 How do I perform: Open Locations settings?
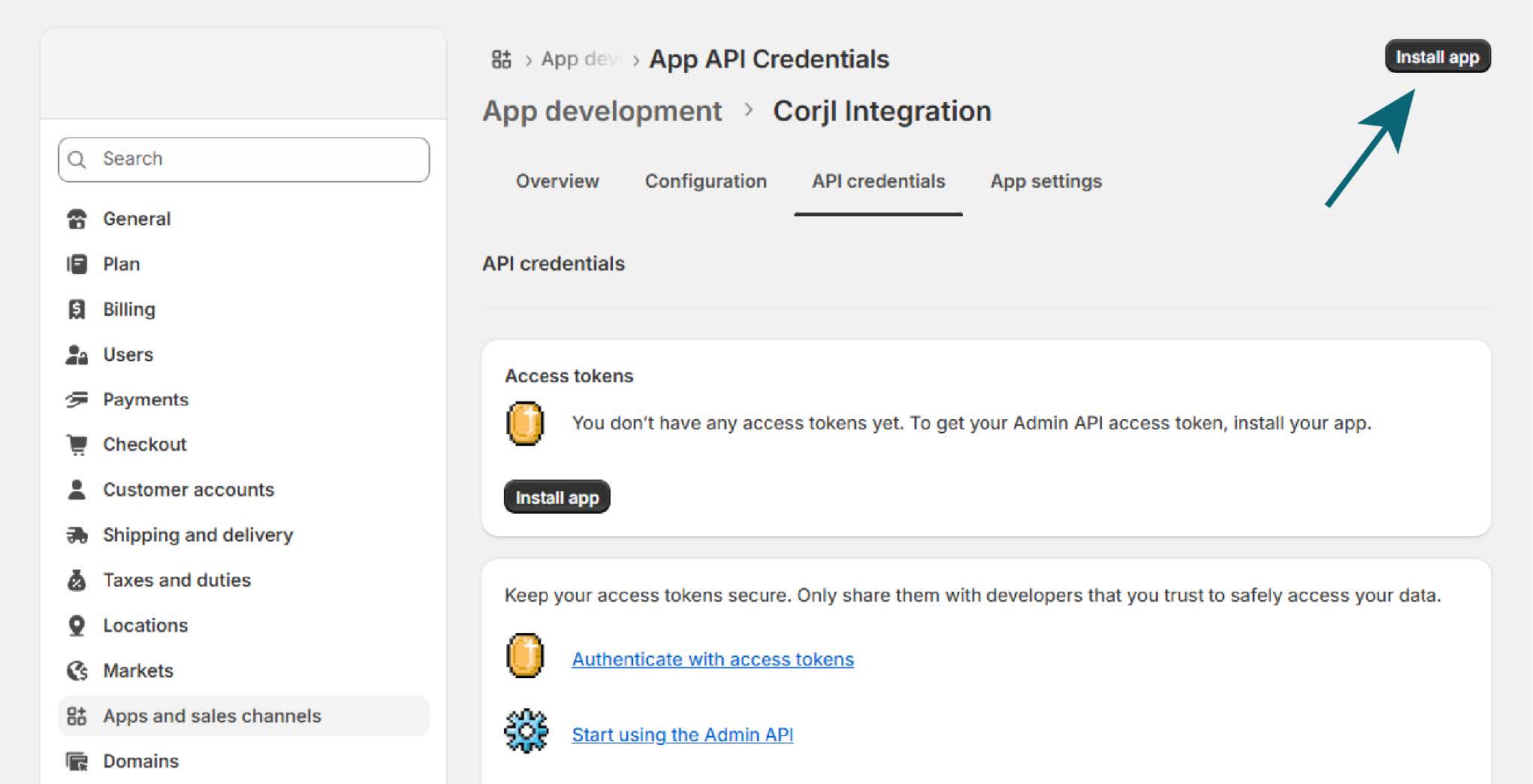(243, 626)
